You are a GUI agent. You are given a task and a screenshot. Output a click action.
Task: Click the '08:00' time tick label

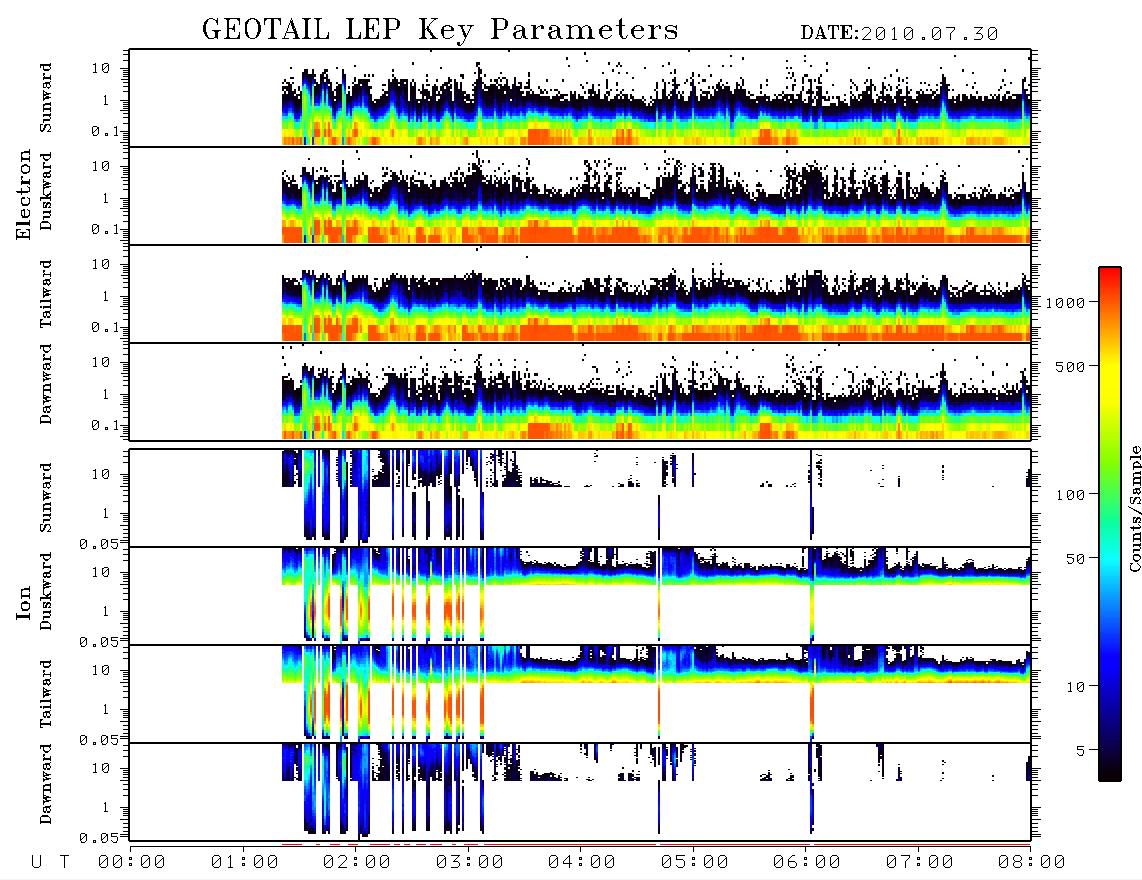(1031, 862)
